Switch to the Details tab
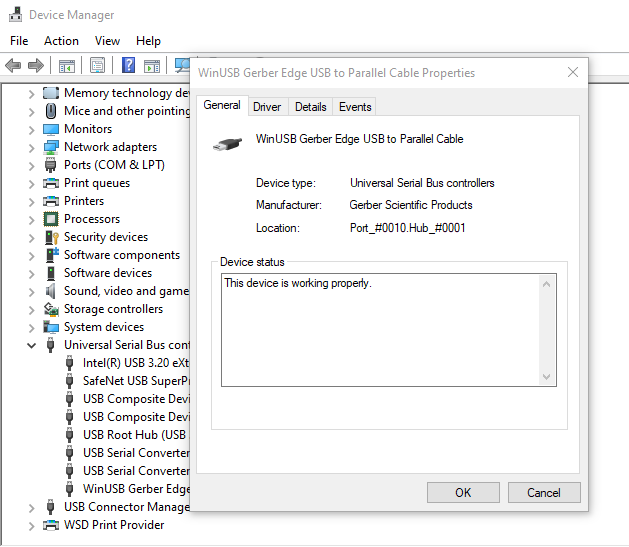The width and height of the screenshot is (629, 547). [310, 107]
